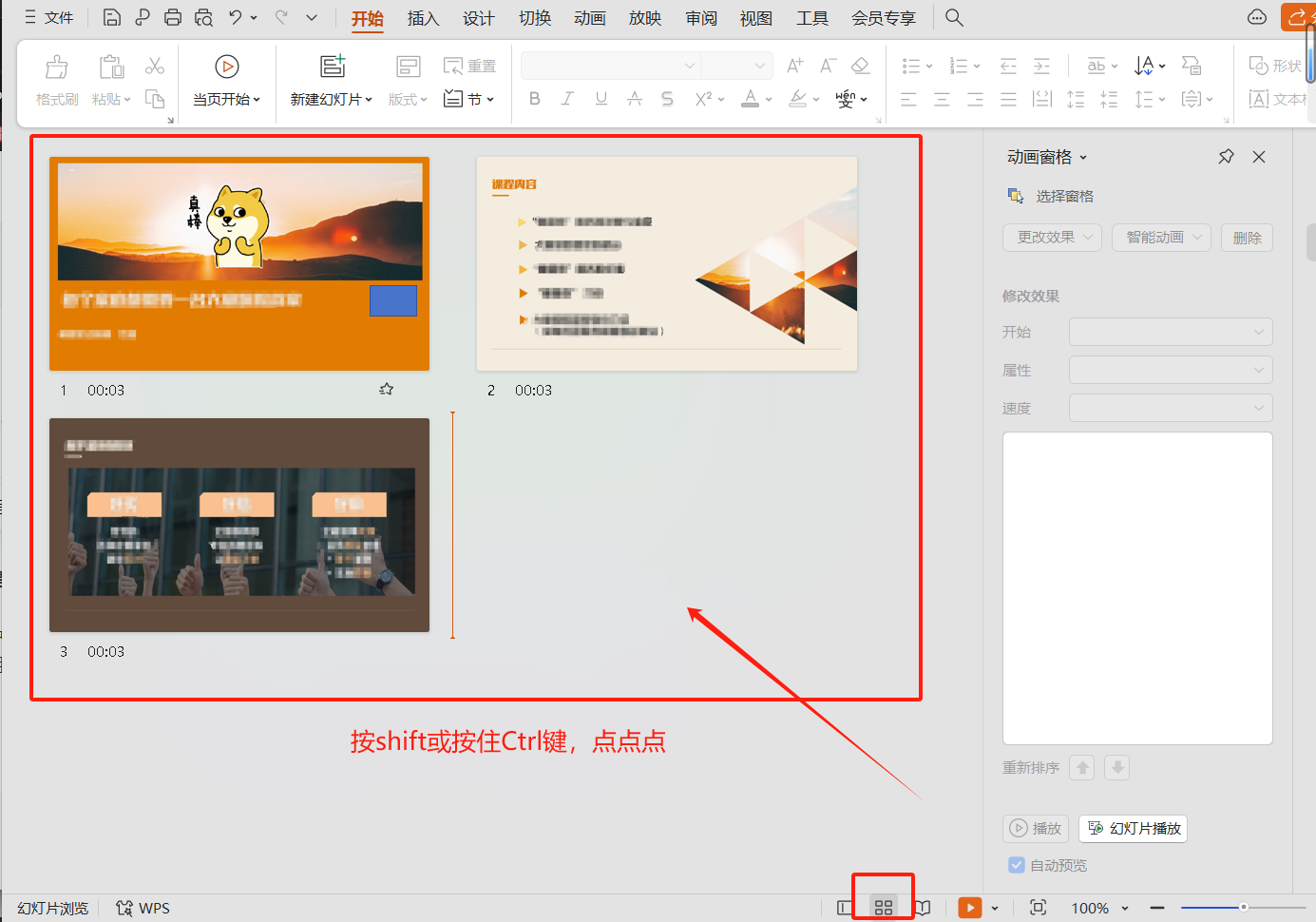Open the File (文件) menu
1316x922 pixels.
48,17
